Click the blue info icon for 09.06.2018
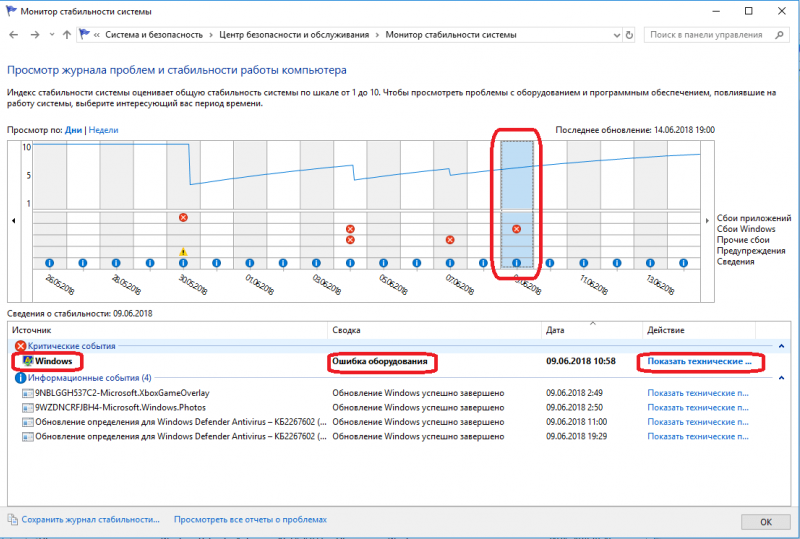 tap(516, 263)
